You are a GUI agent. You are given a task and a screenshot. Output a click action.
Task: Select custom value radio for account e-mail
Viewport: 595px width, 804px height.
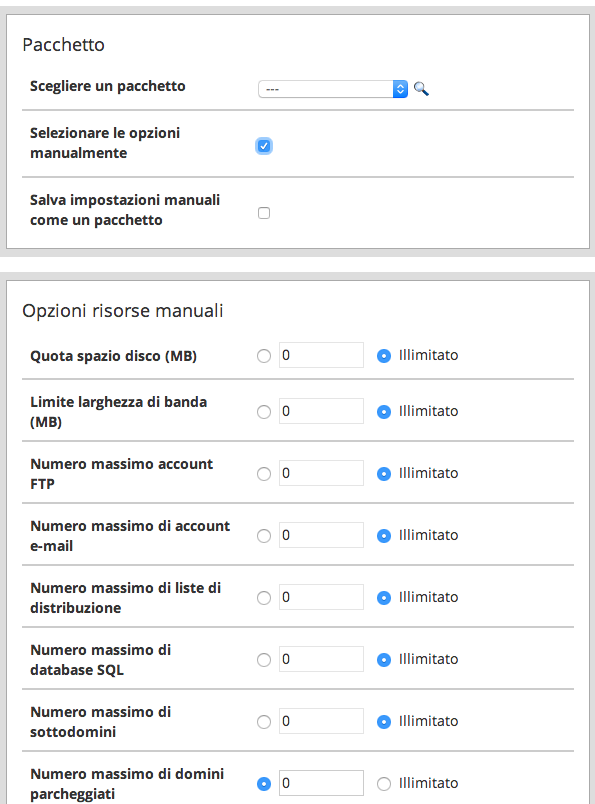(x=264, y=536)
